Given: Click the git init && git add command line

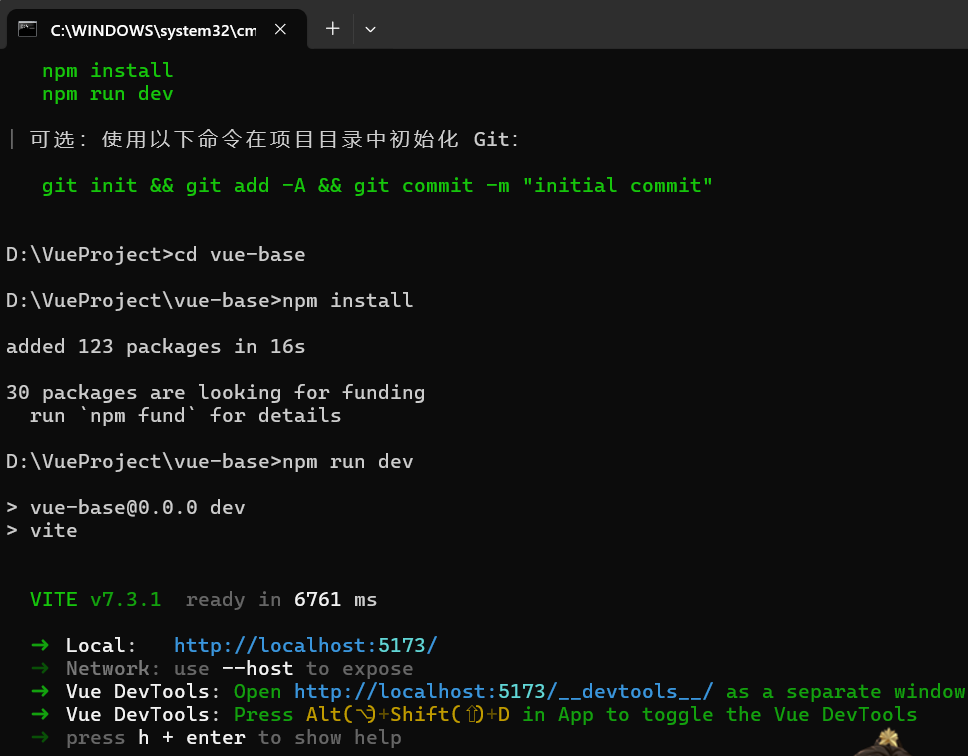Looking at the screenshot, I should point(377,186).
